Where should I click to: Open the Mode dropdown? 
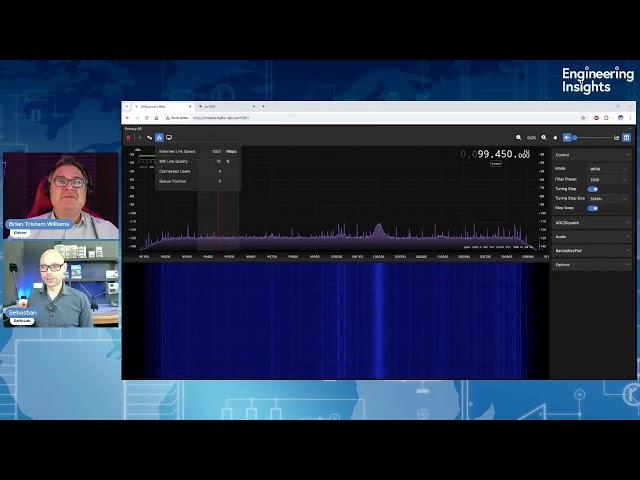pyautogui.click(x=608, y=169)
